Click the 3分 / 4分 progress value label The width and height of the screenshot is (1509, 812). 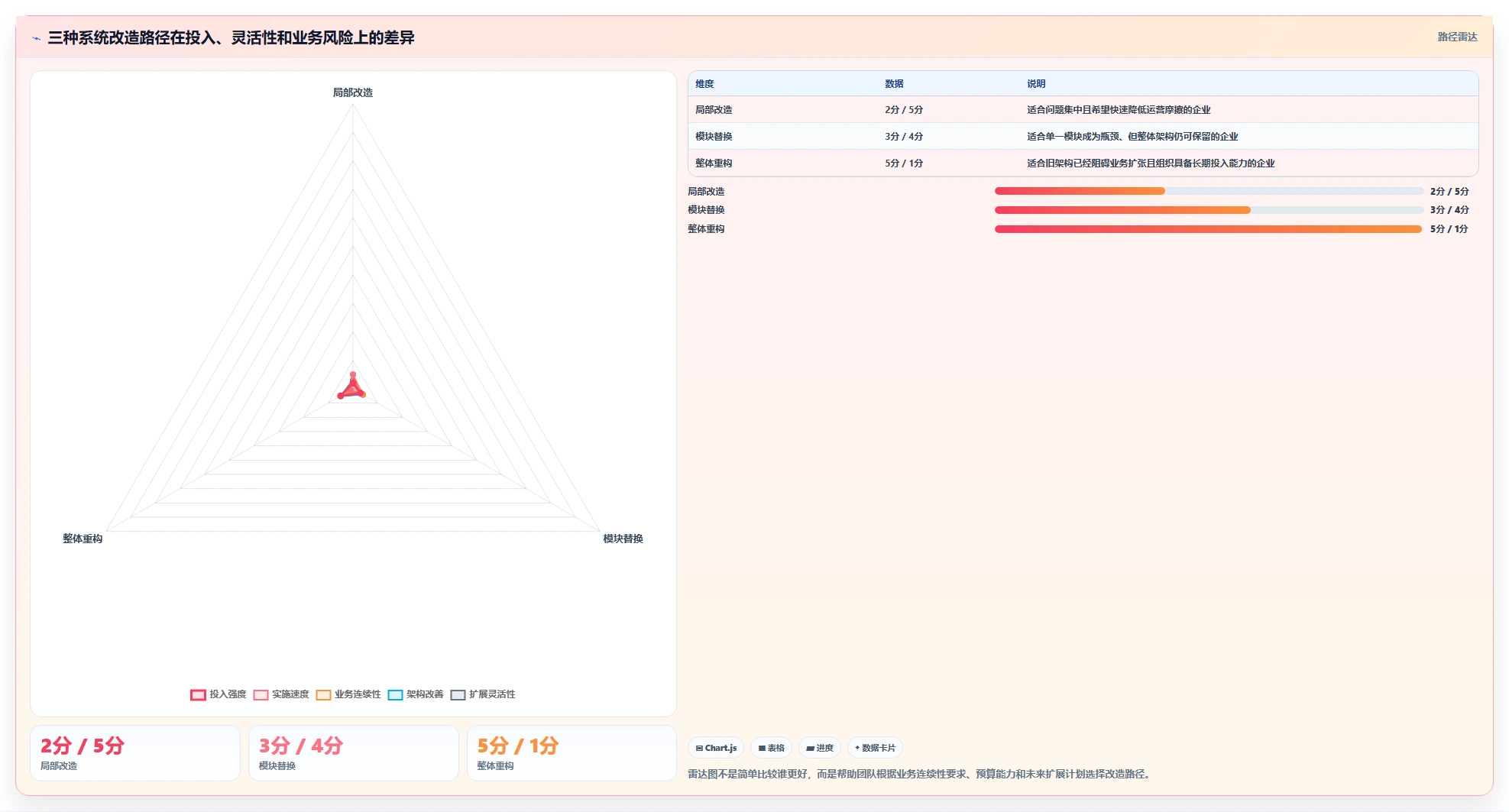tap(1449, 210)
